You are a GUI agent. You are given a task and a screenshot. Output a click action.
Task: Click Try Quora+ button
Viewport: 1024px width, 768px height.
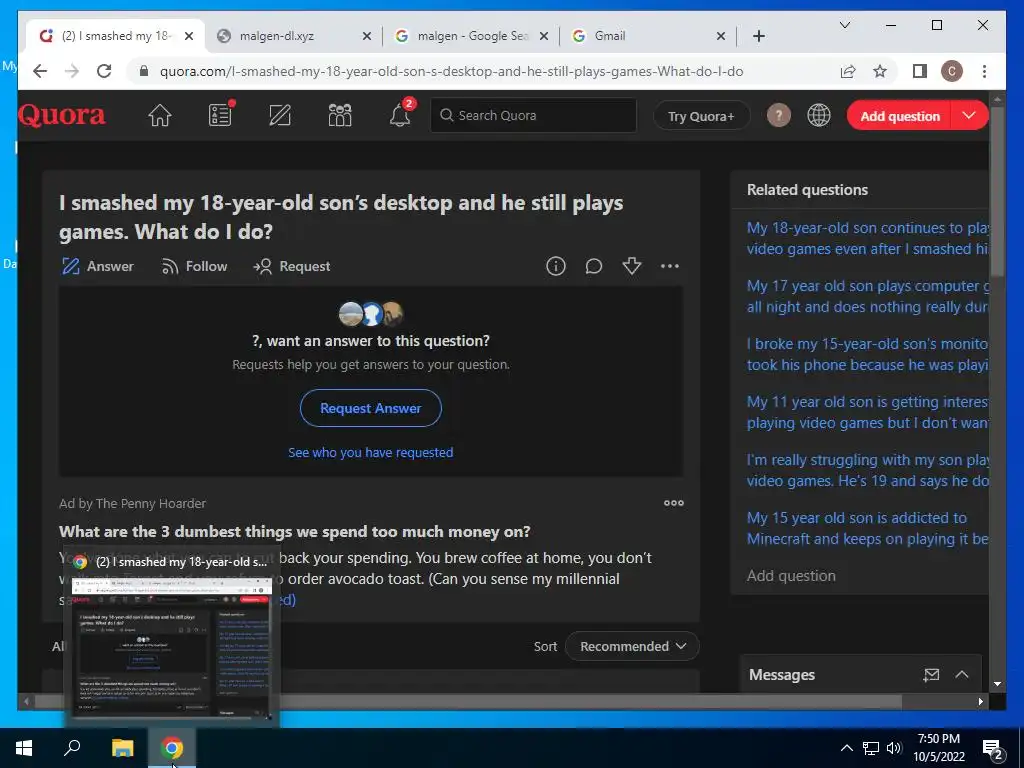click(701, 116)
